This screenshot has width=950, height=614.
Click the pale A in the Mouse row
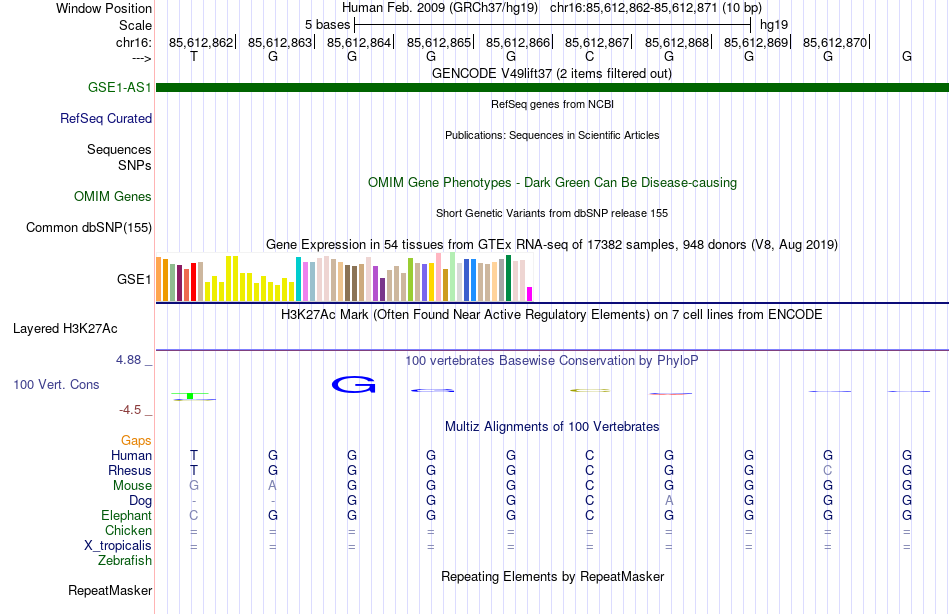point(273,486)
